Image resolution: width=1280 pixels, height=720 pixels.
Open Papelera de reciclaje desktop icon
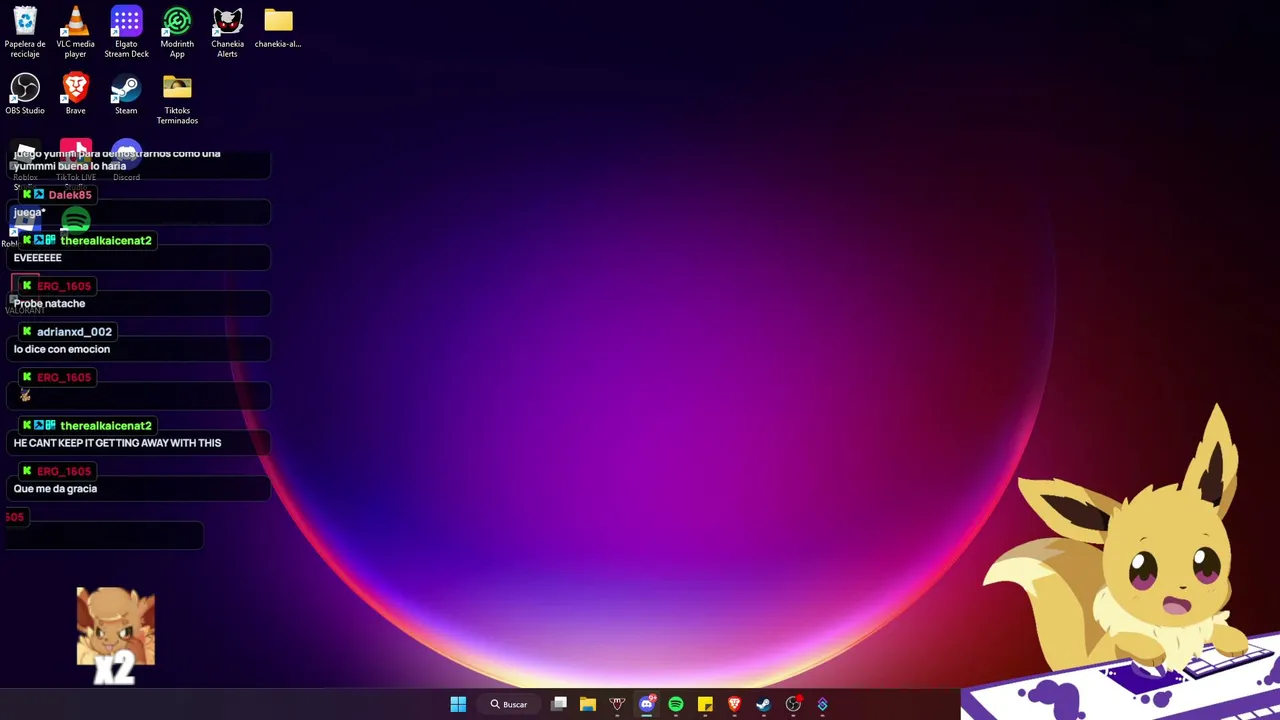click(25, 31)
